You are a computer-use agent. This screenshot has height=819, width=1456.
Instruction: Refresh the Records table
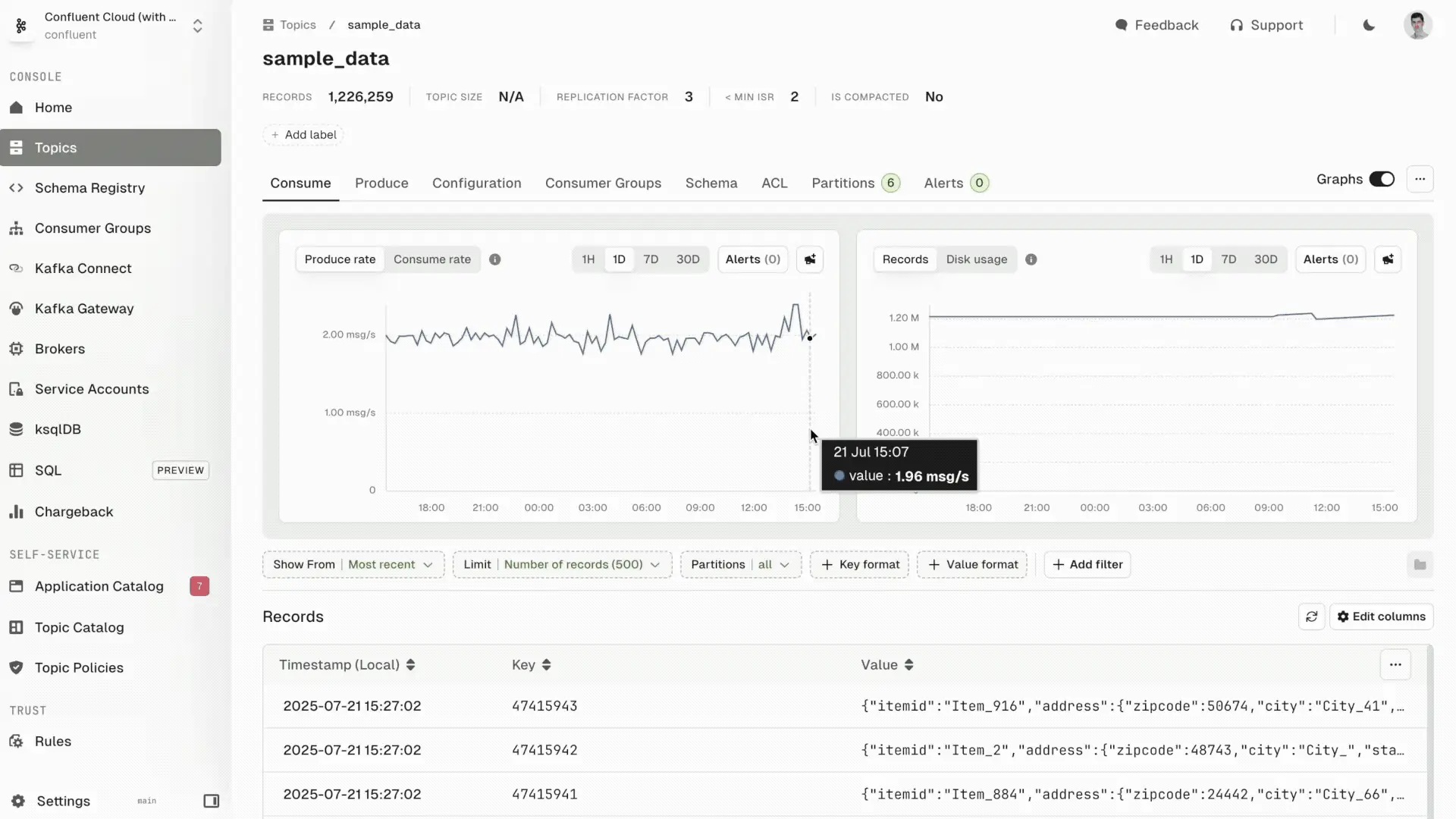click(x=1312, y=617)
